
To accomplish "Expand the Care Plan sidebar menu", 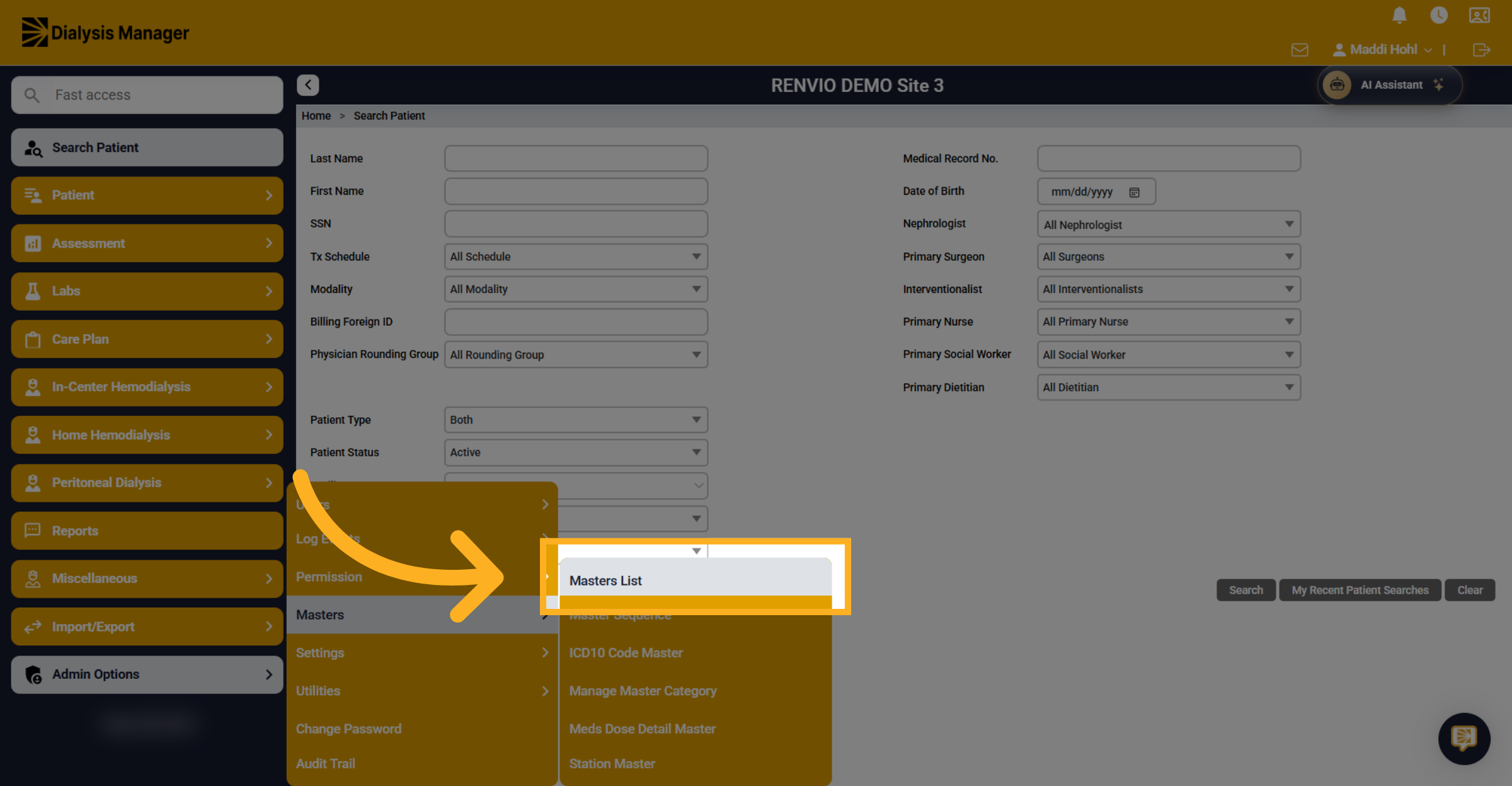I will pos(147,339).
